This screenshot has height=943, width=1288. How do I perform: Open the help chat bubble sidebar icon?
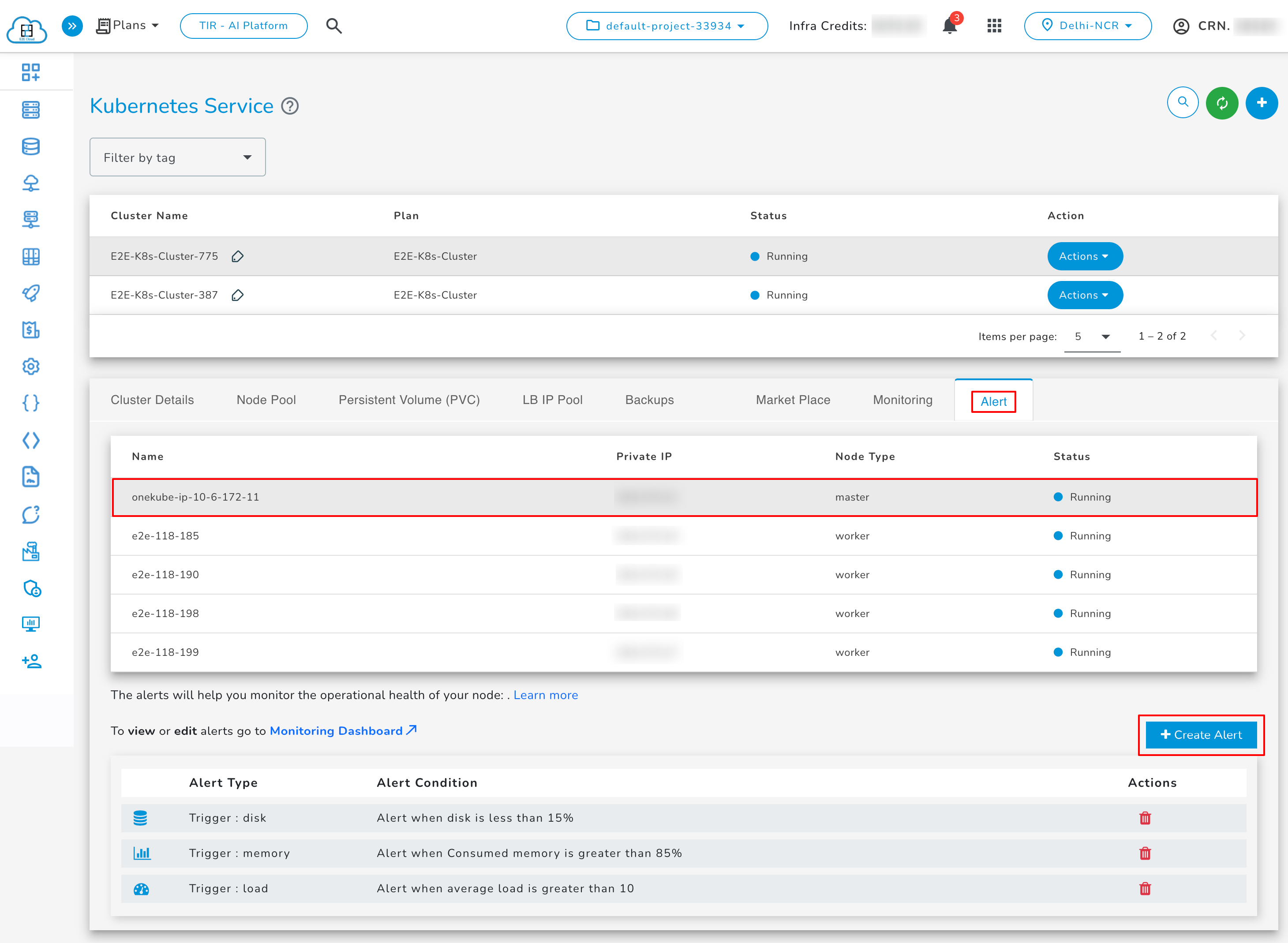pyautogui.click(x=31, y=514)
